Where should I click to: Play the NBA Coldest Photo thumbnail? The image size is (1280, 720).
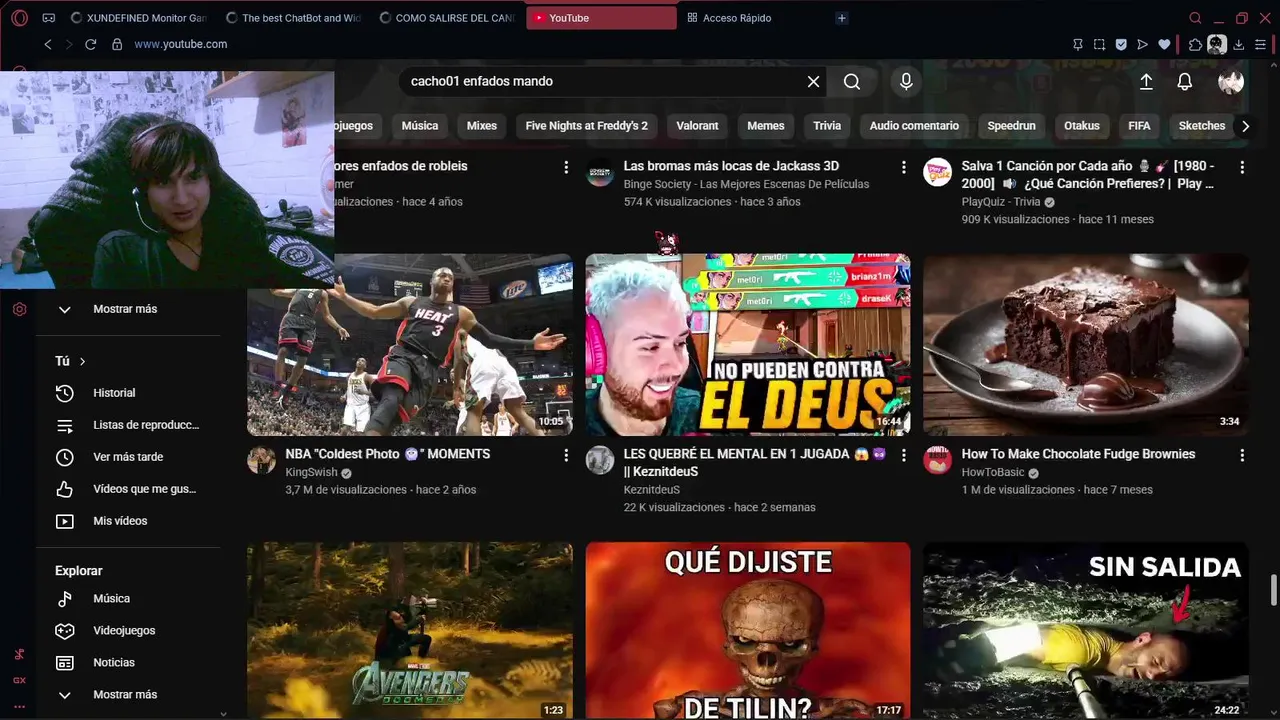click(410, 345)
